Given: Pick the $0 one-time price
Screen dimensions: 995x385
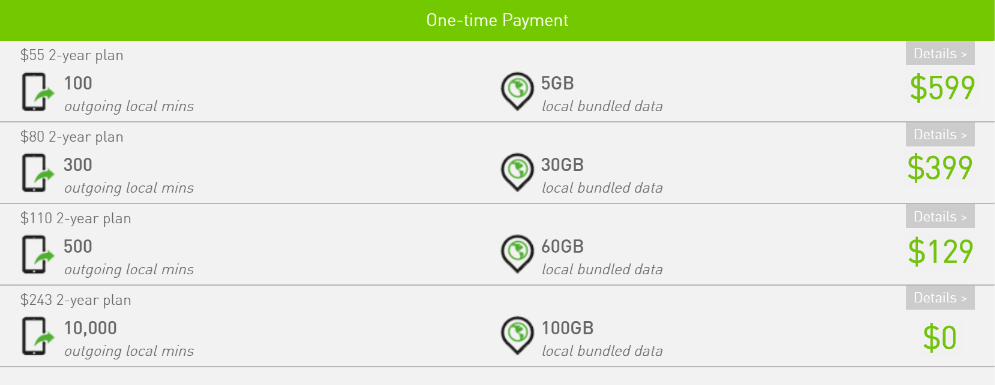Looking at the screenshot, I should (x=940, y=338).
